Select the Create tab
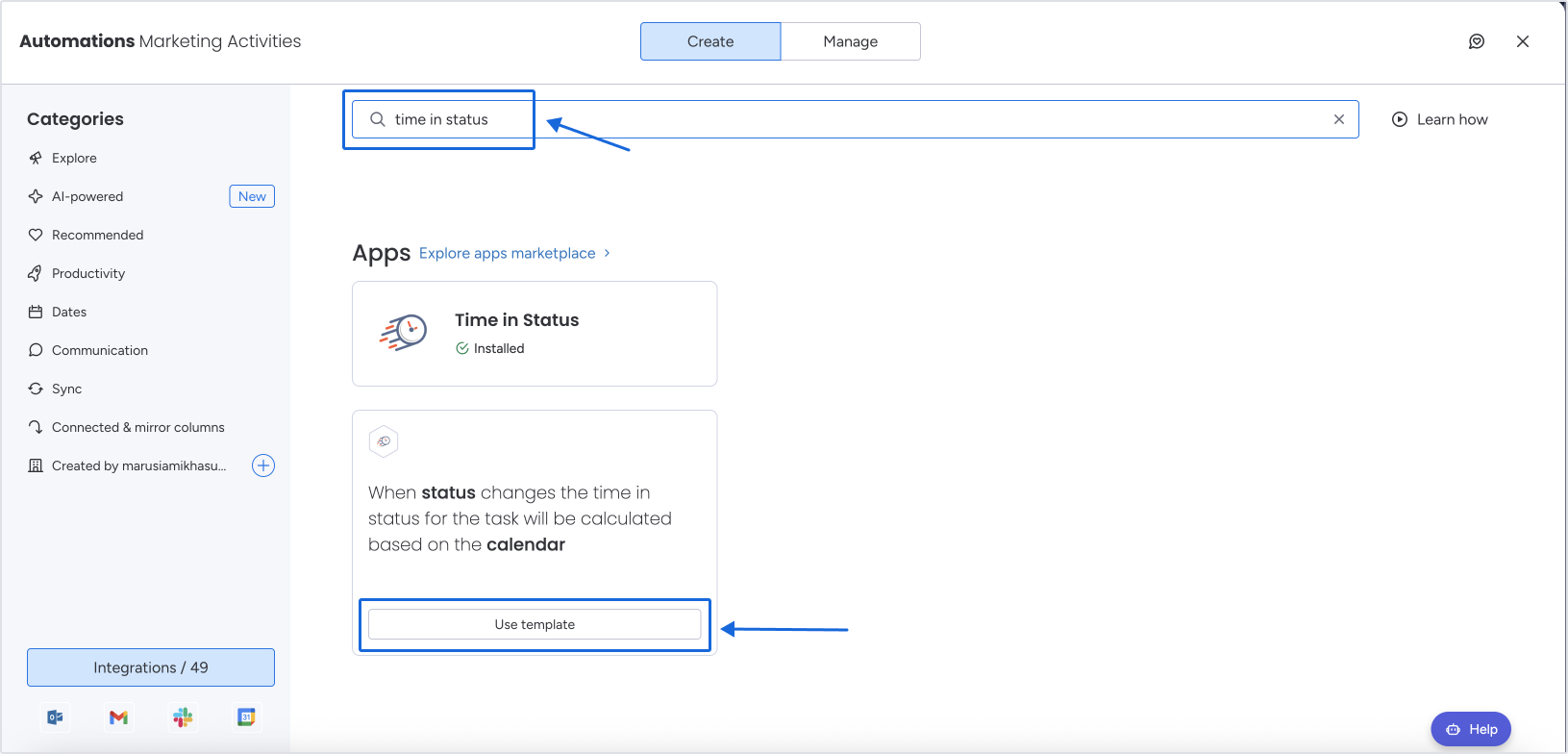 [709, 41]
